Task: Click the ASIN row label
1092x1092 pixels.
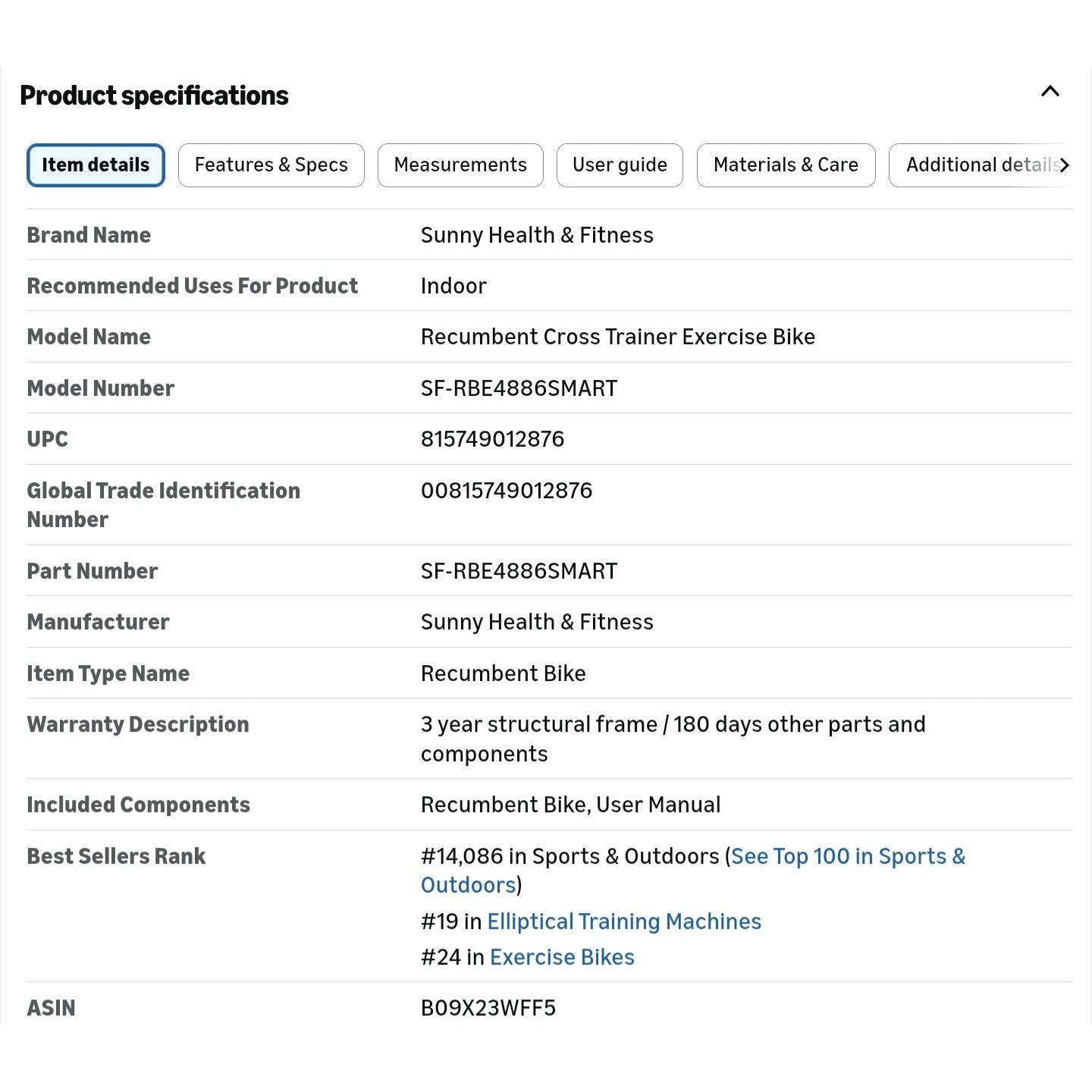Action: (52, 1008)
